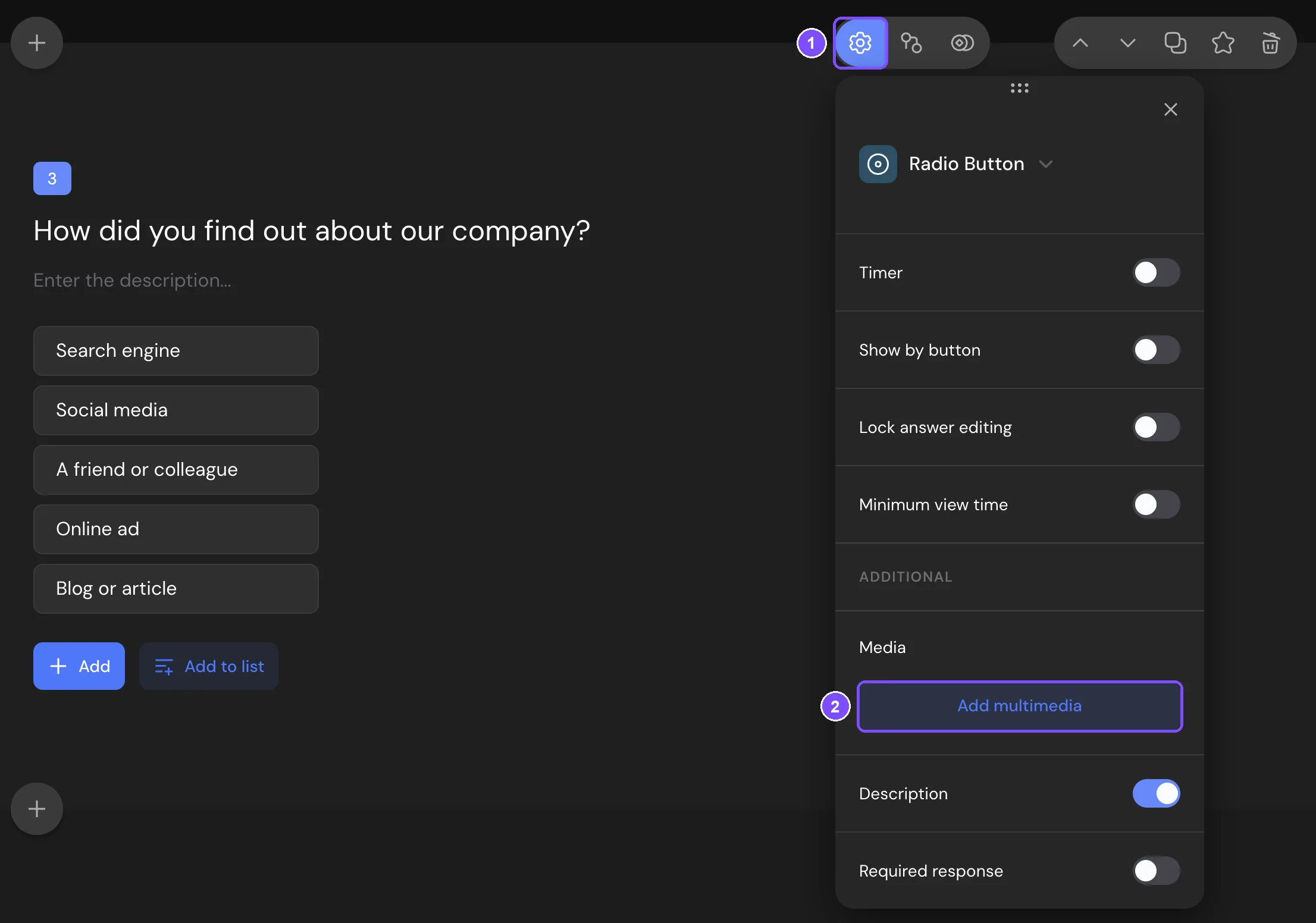Enable Required response toggle
1316x923 pixels.
coord(1156,871)
